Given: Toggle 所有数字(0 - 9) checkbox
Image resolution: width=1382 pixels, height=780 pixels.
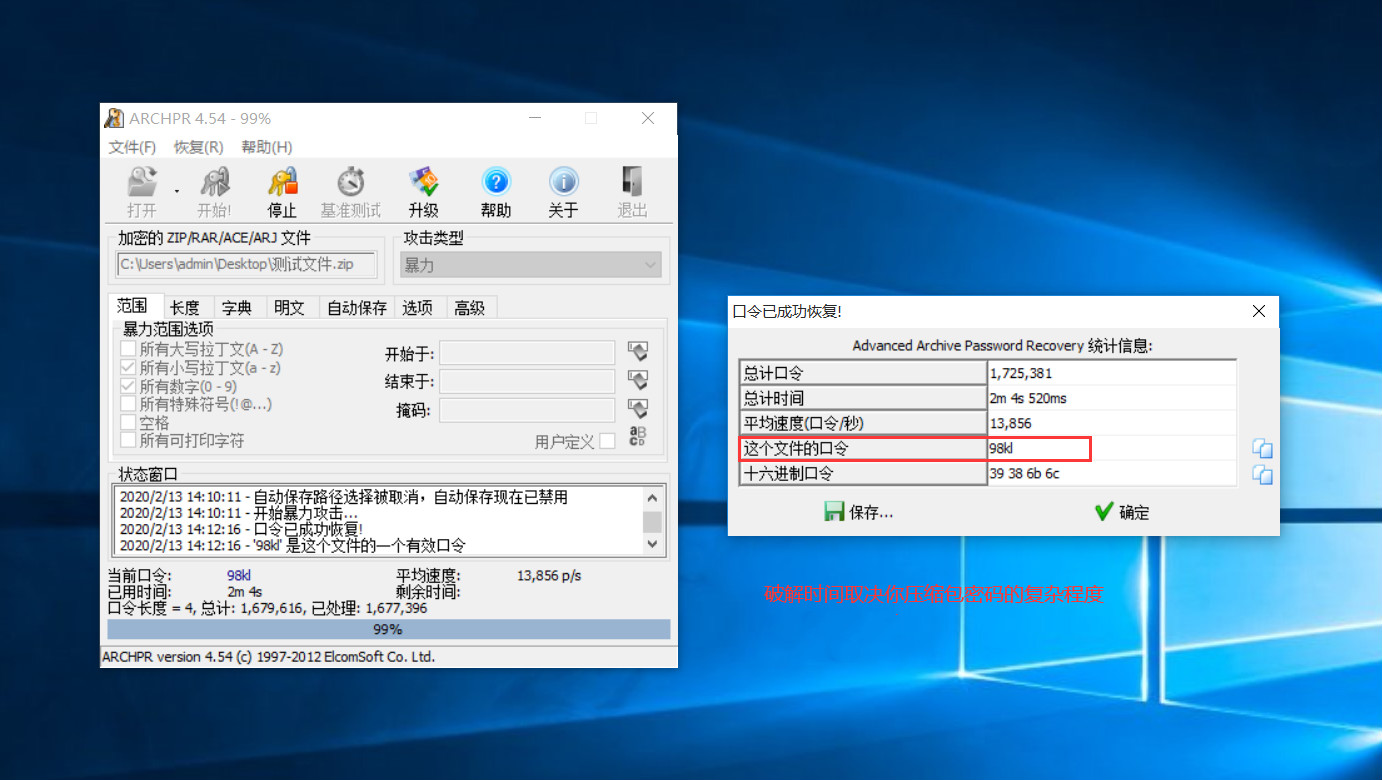Looking at the screenshot, I should (128, 386).
